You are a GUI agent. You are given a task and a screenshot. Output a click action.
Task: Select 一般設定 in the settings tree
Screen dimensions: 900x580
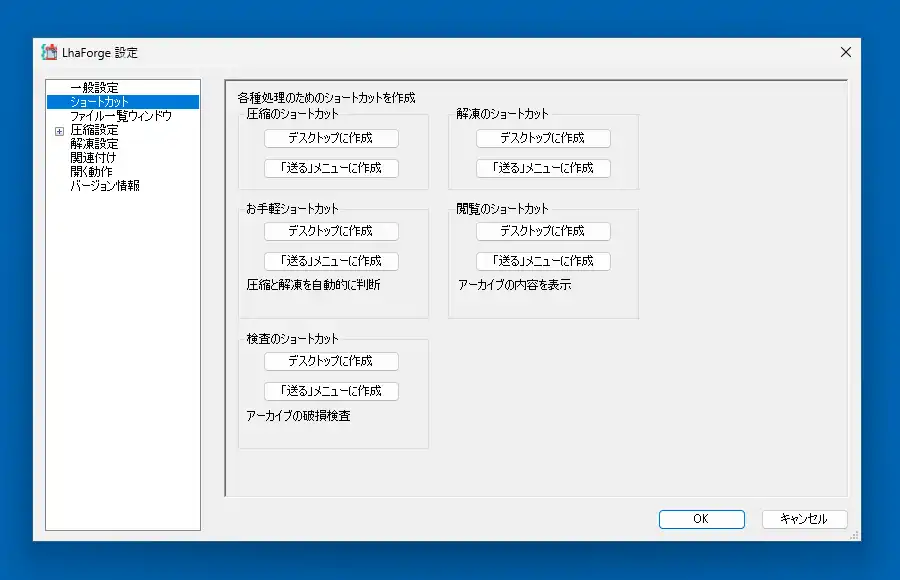pyautogui.click(x=94, y=88)
